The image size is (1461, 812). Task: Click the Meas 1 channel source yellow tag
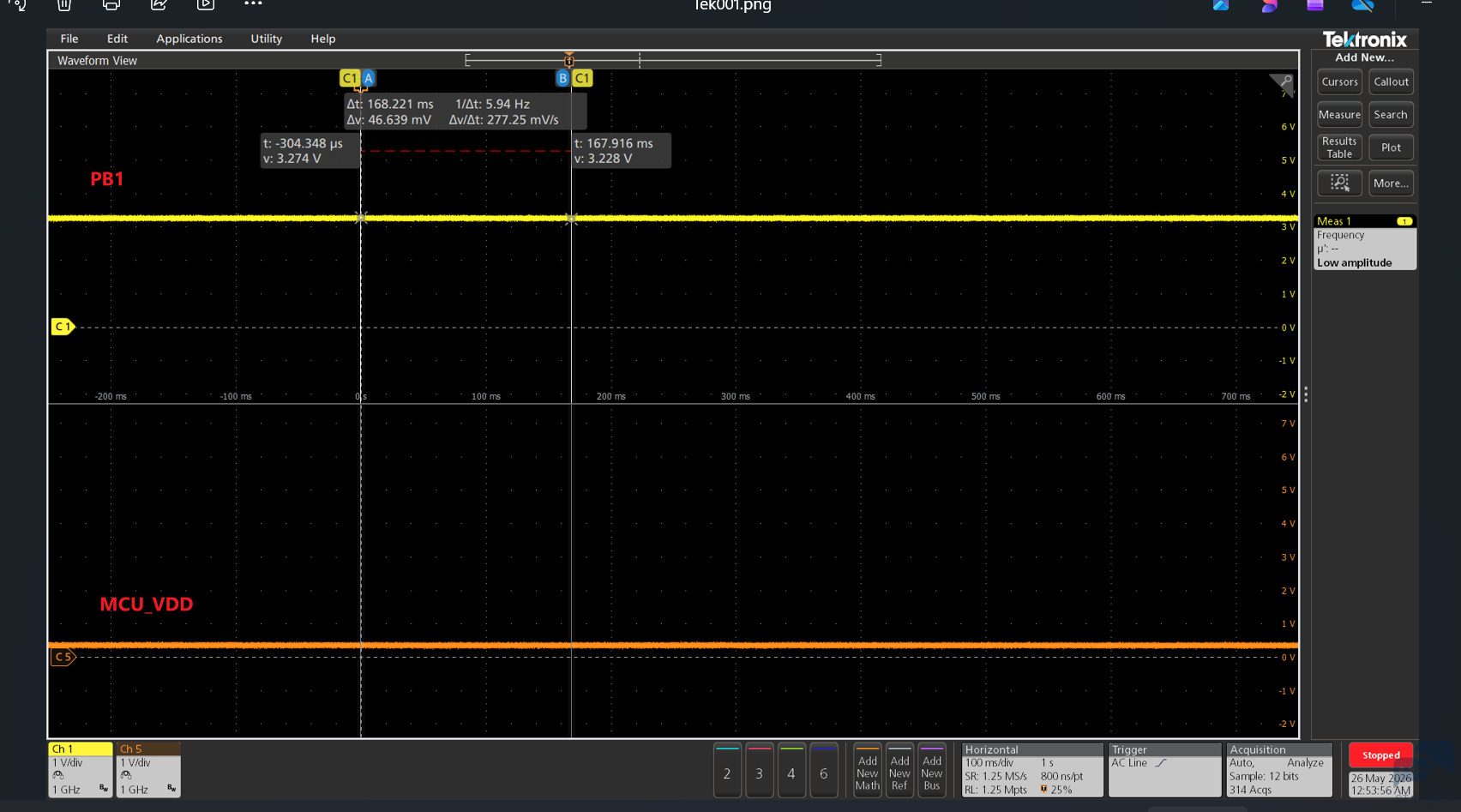(x=1404, y=221)
